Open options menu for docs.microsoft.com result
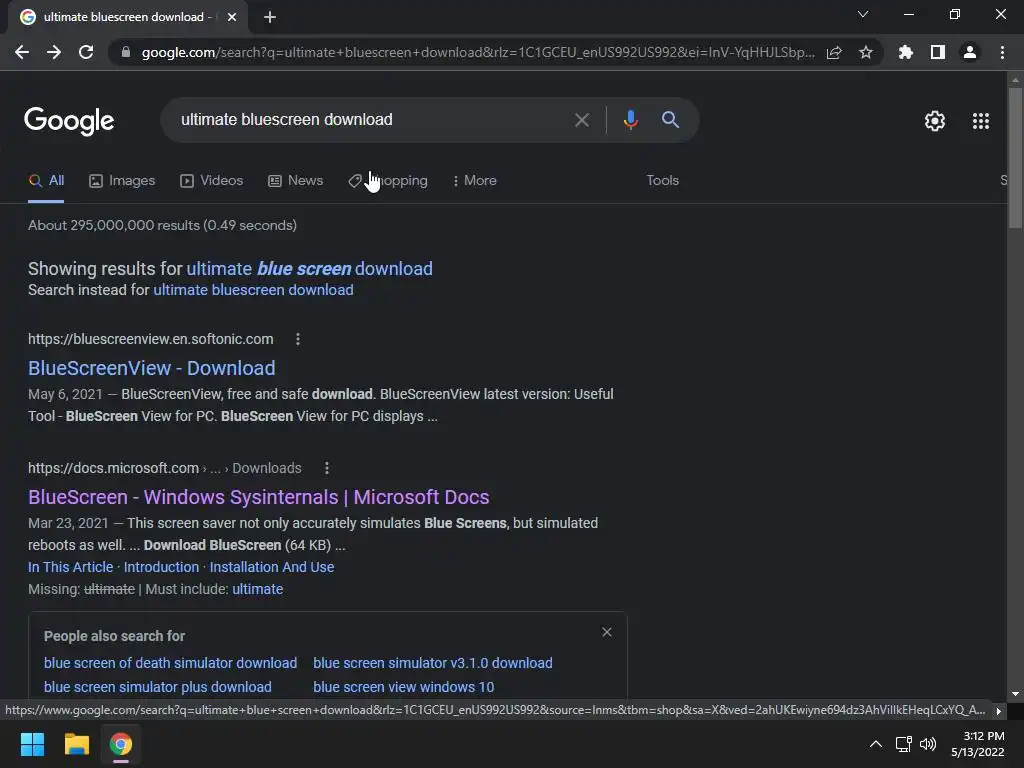 [x=327, y=468]
